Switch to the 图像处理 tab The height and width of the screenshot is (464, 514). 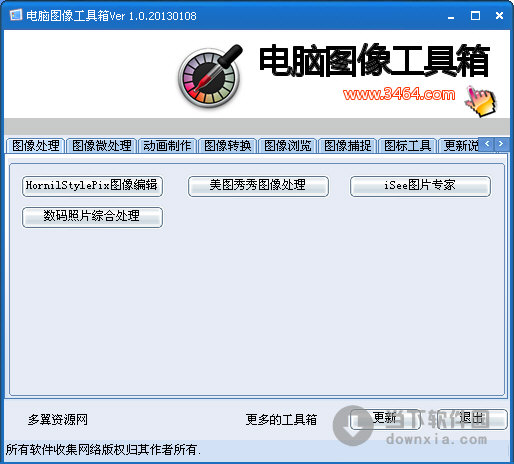tap(36, 146)
